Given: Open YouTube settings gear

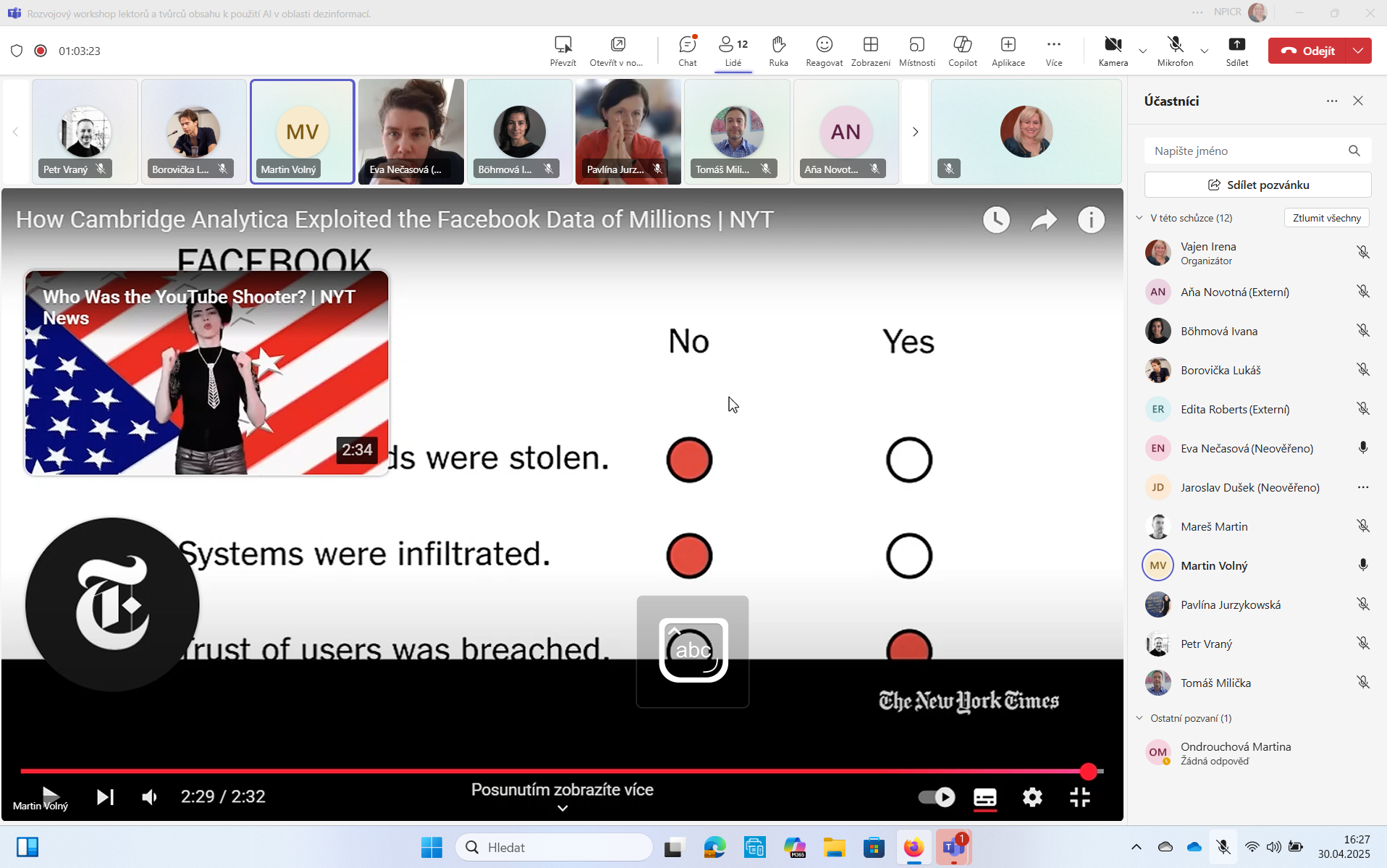Looking at the screenshot, I should 1032,797.
